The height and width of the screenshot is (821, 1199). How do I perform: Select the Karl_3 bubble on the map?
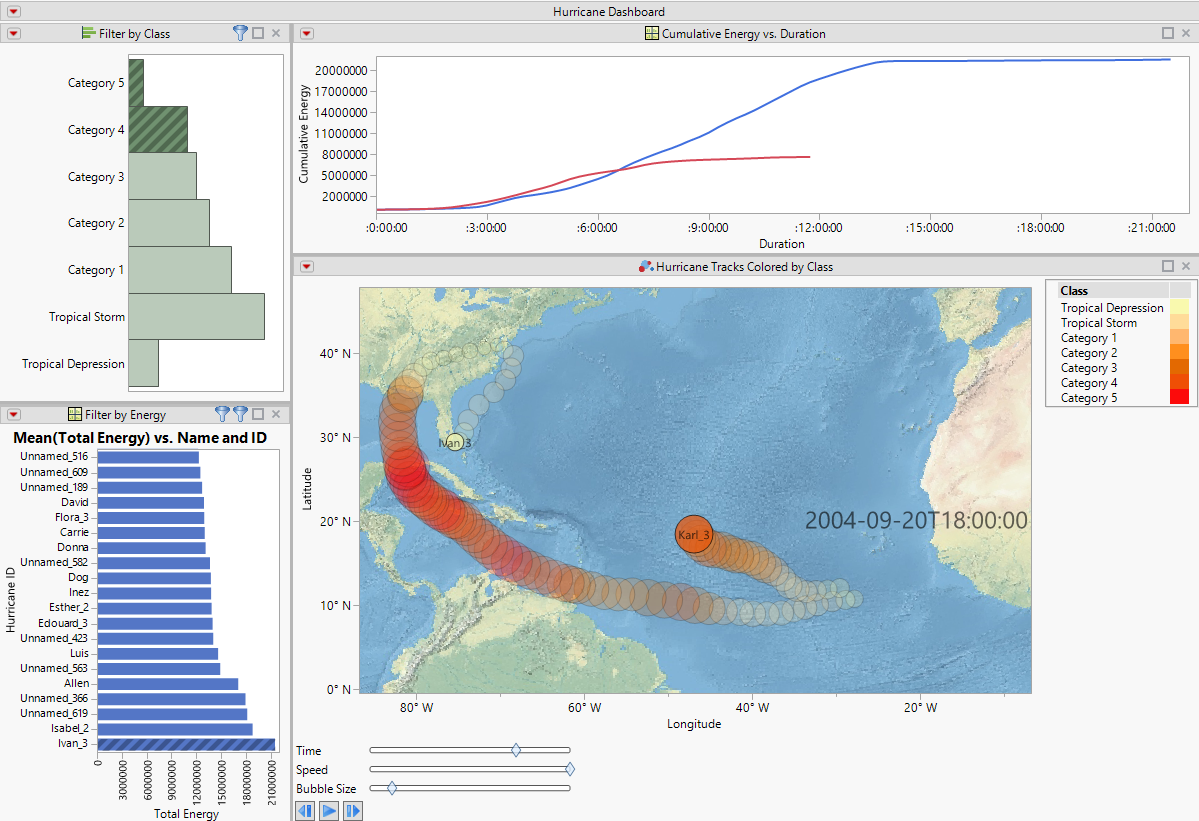[x=694, y=535]
